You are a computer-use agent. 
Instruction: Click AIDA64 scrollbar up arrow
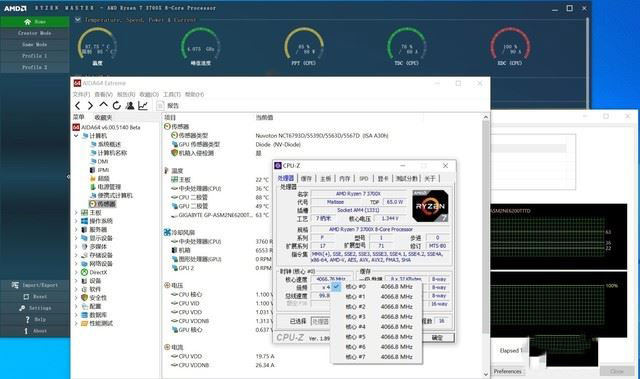(x=485, y=117)
